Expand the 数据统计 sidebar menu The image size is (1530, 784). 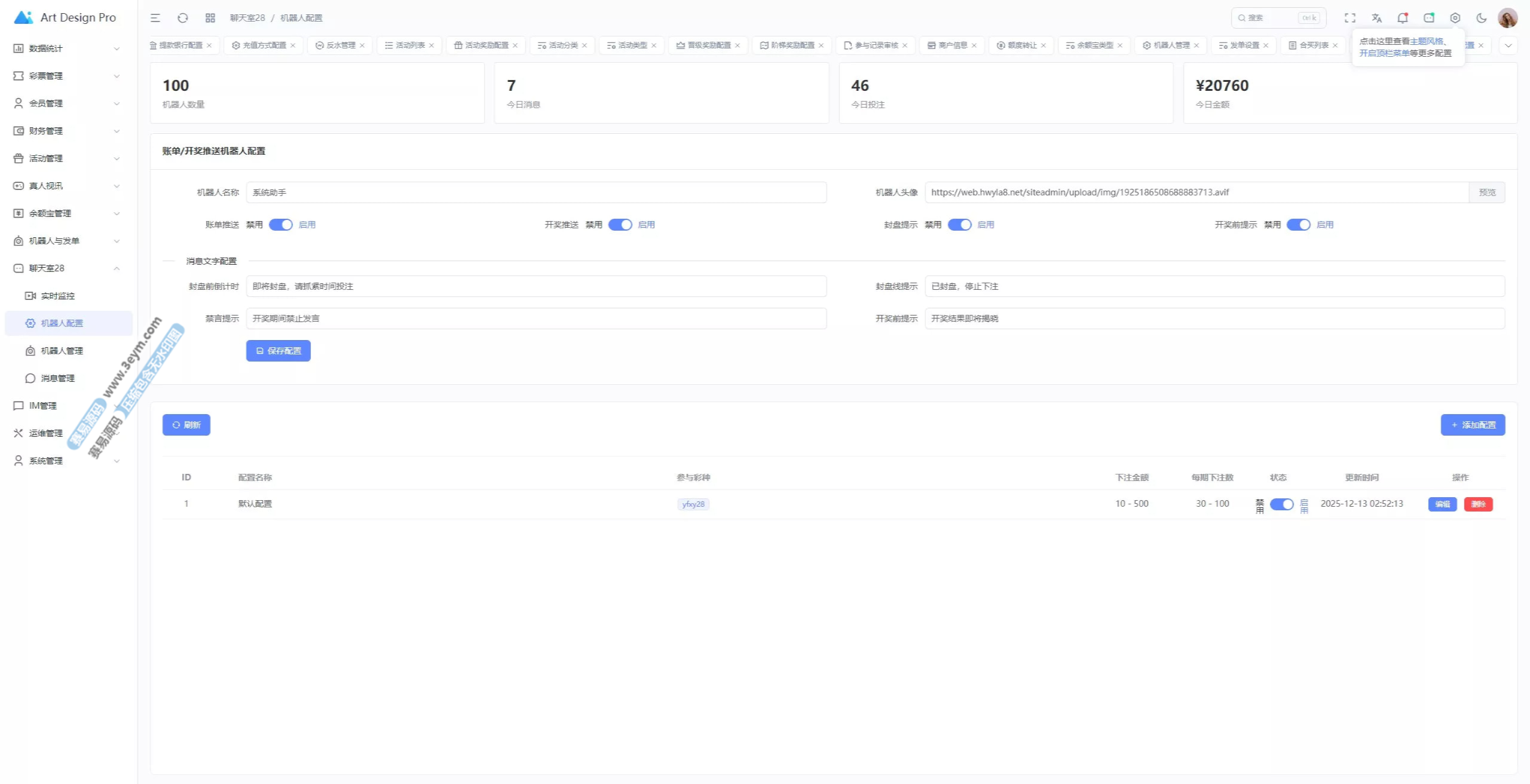click(66, 48)
